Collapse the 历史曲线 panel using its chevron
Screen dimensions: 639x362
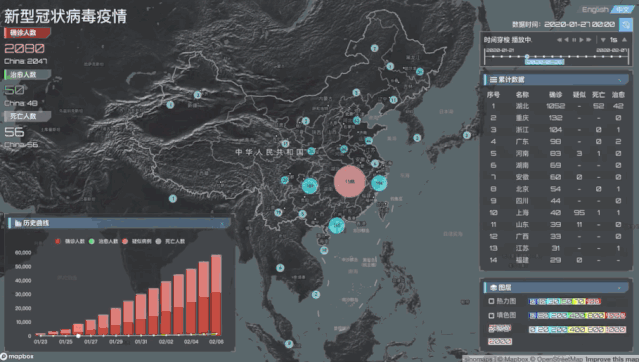tap(223, 223)
